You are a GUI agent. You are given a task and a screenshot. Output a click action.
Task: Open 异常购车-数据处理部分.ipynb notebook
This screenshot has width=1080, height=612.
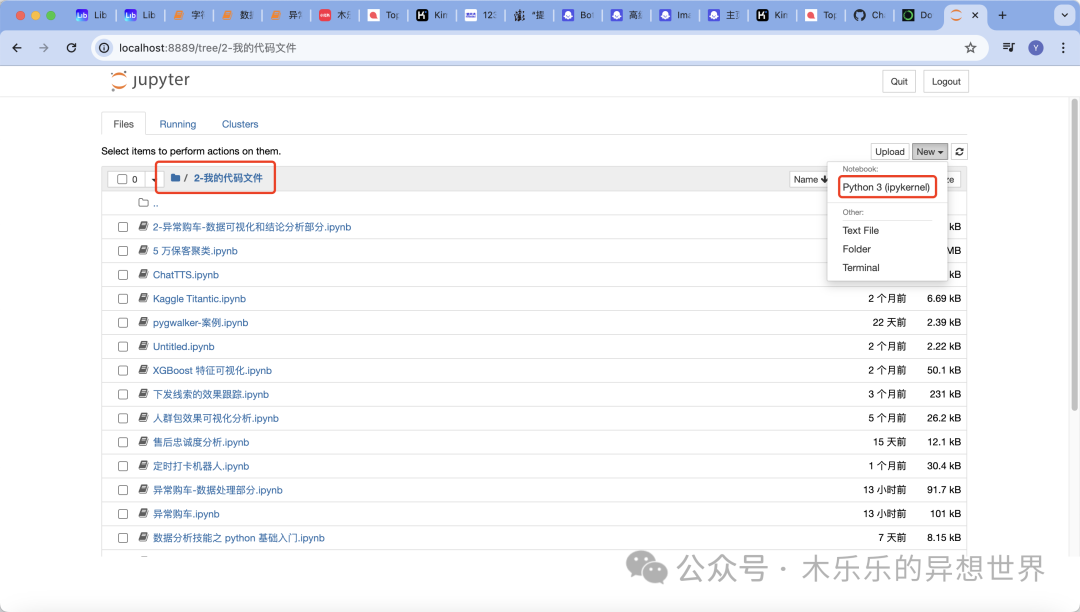[x=218, y=490]
